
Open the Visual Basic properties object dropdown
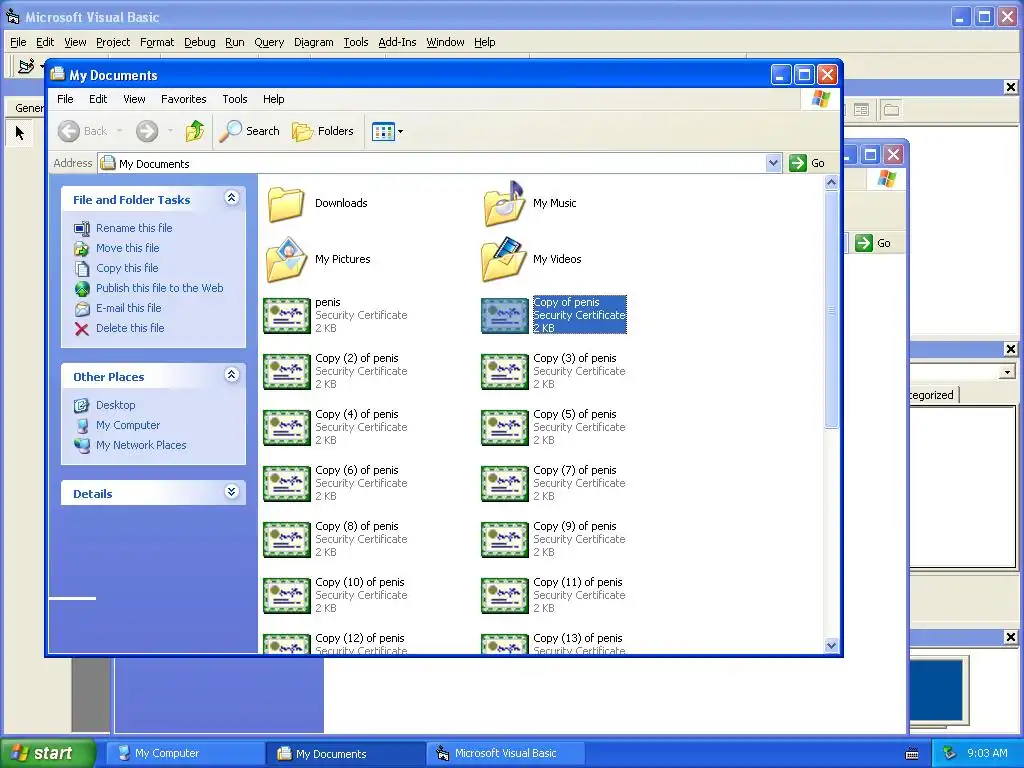point(1007,372)
